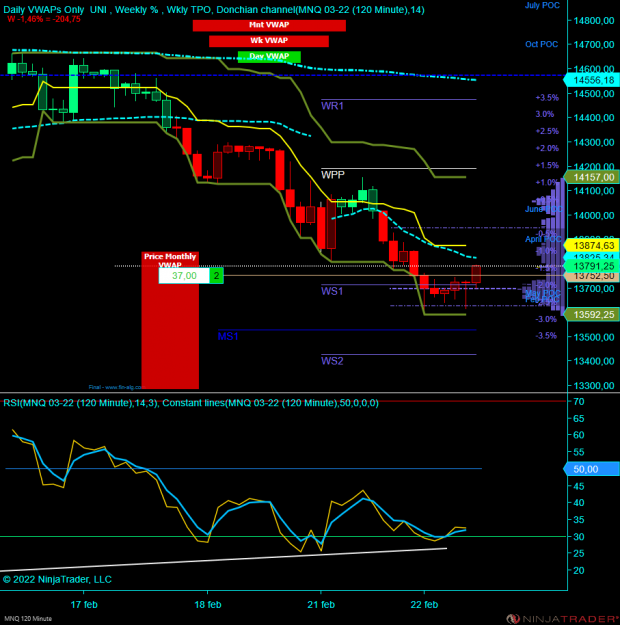The height and width of the screenshot is (625, 620).
Task: Click the -3.0% weekly percent label
Action: point(546,319)
